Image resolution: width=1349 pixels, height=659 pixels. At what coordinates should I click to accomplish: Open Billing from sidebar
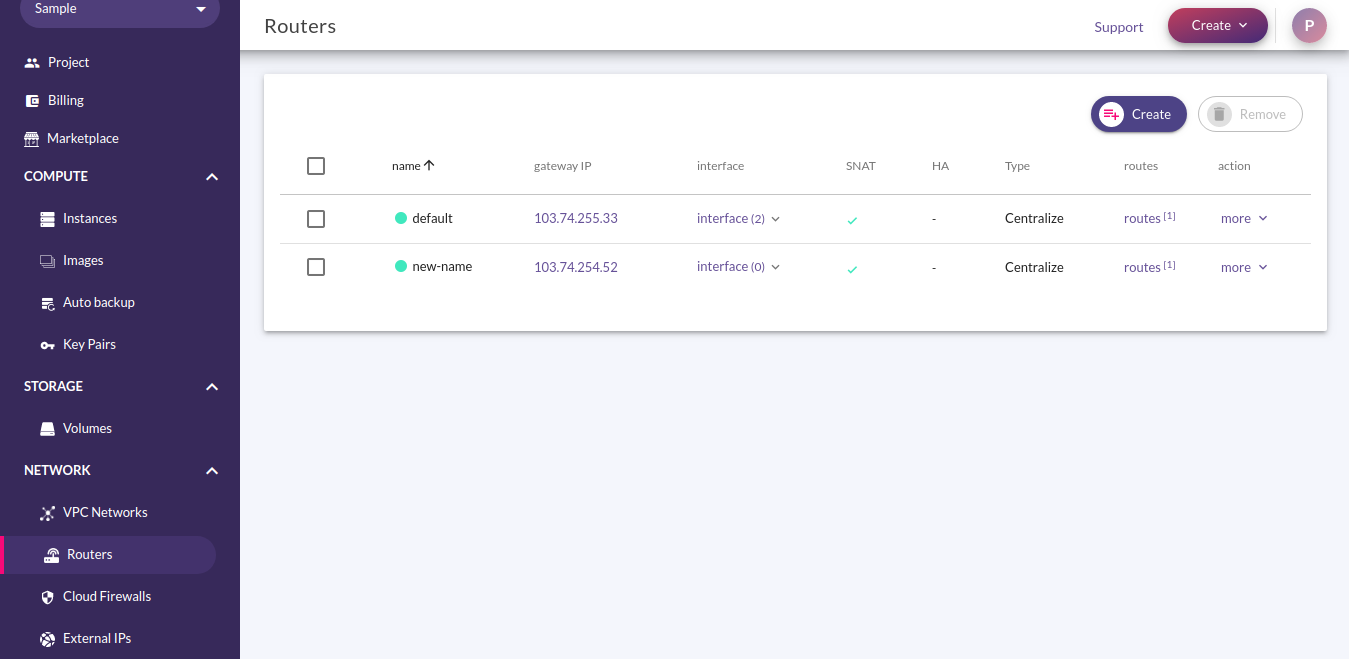coord(66,100)
